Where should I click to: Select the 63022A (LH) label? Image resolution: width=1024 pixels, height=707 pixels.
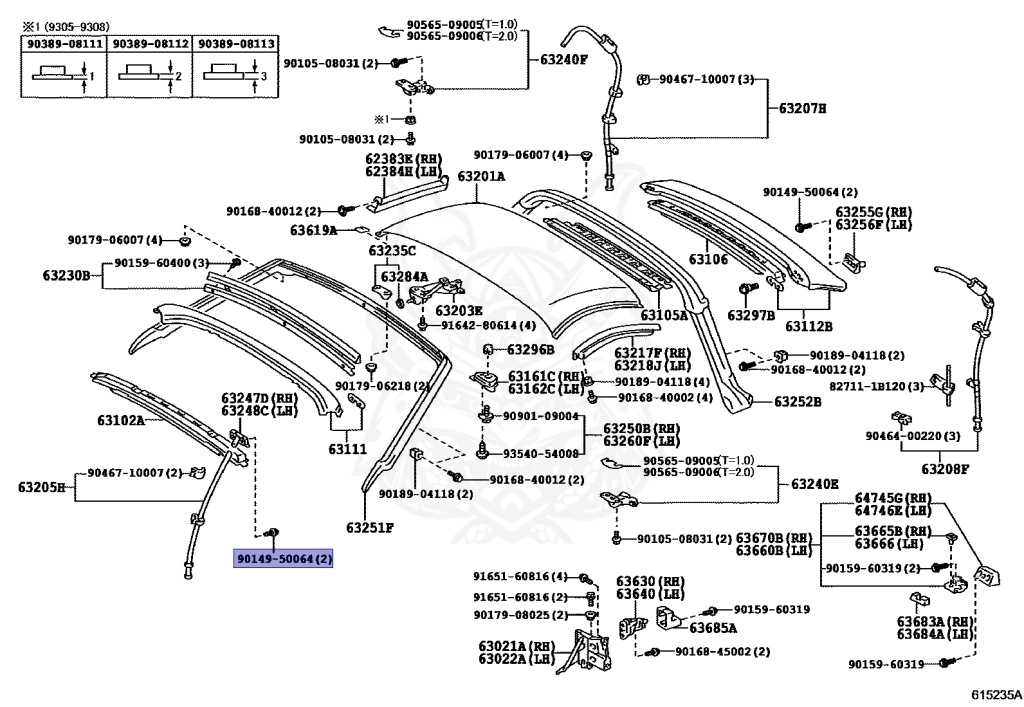(x=517, y=659)
